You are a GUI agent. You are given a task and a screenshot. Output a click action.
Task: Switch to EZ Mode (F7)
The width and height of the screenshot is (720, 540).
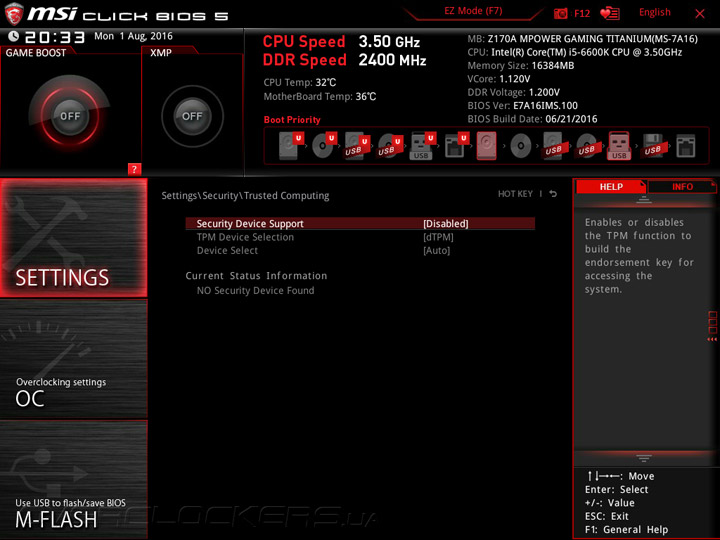click(x=473, y=11)
